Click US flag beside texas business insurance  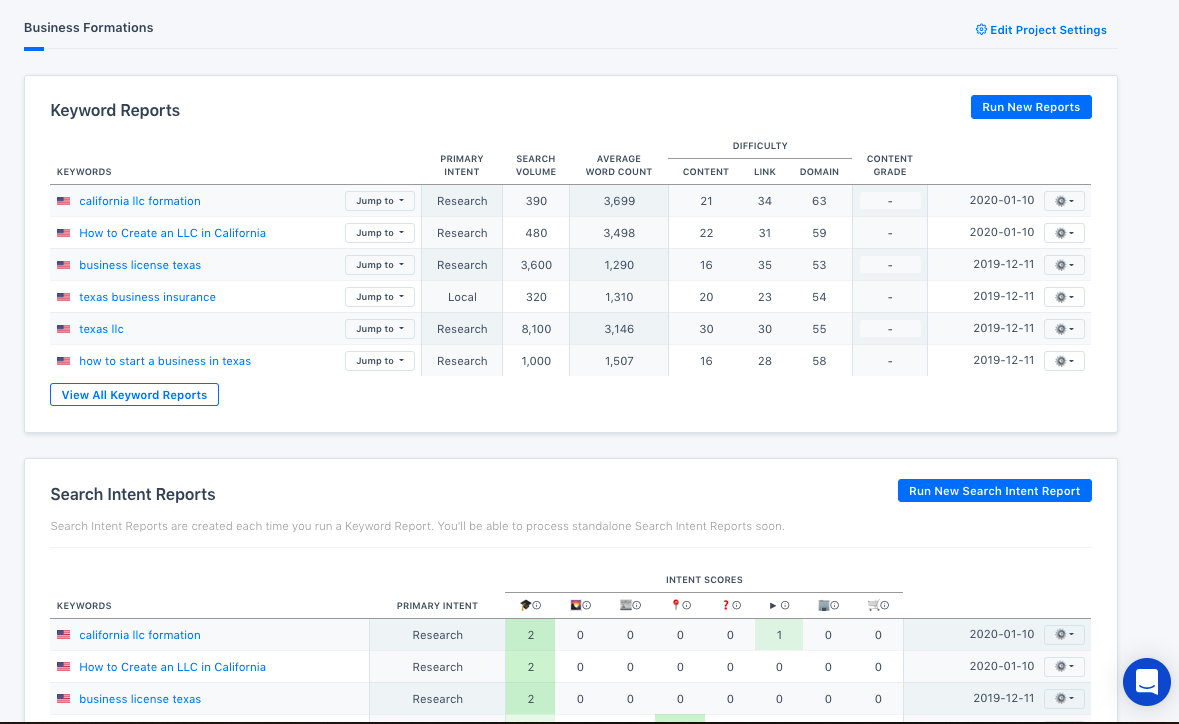coord(64,297)
